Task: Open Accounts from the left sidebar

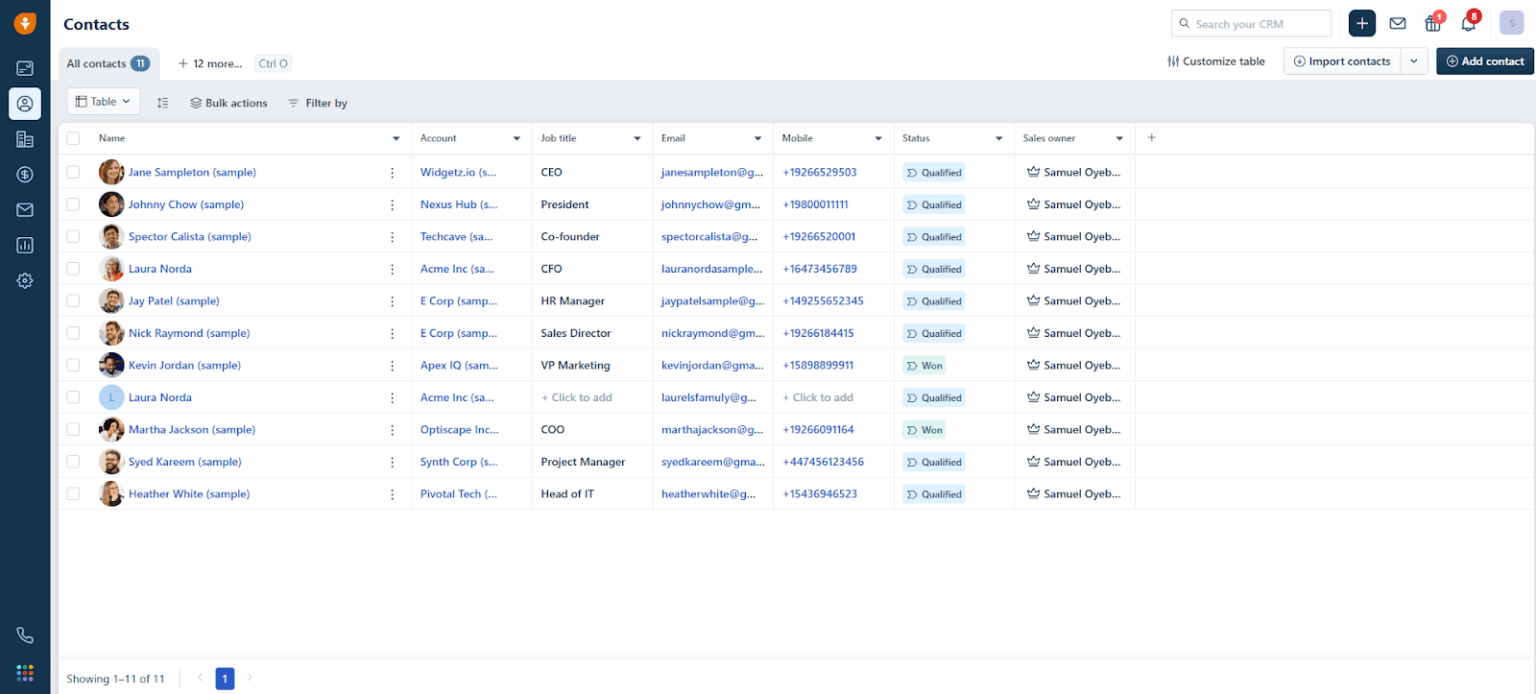Action: (25, 139)
